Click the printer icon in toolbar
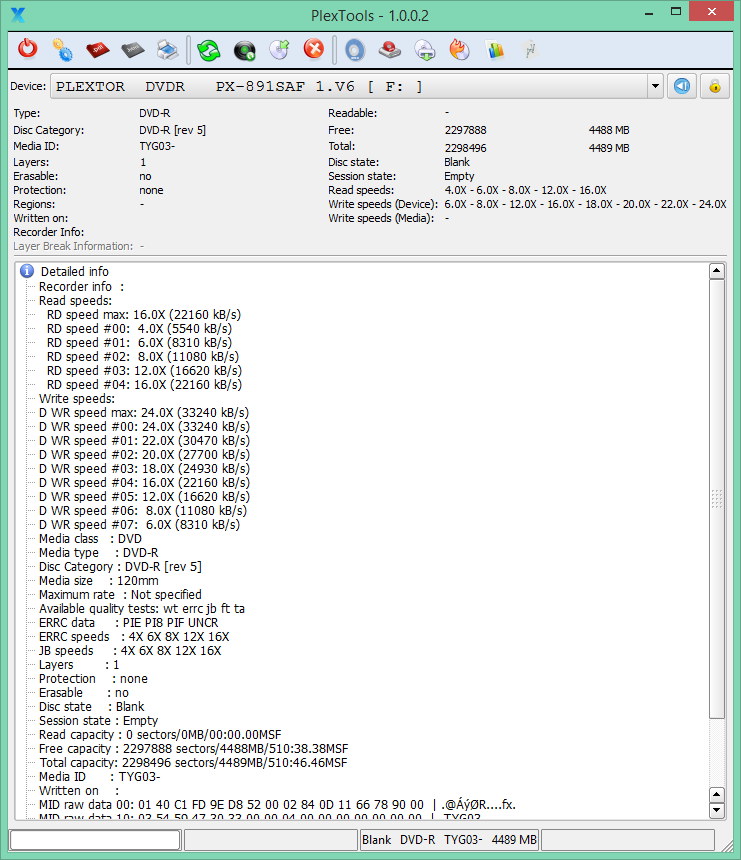Viewport: 741px width, 860px height. click(167, 50)
